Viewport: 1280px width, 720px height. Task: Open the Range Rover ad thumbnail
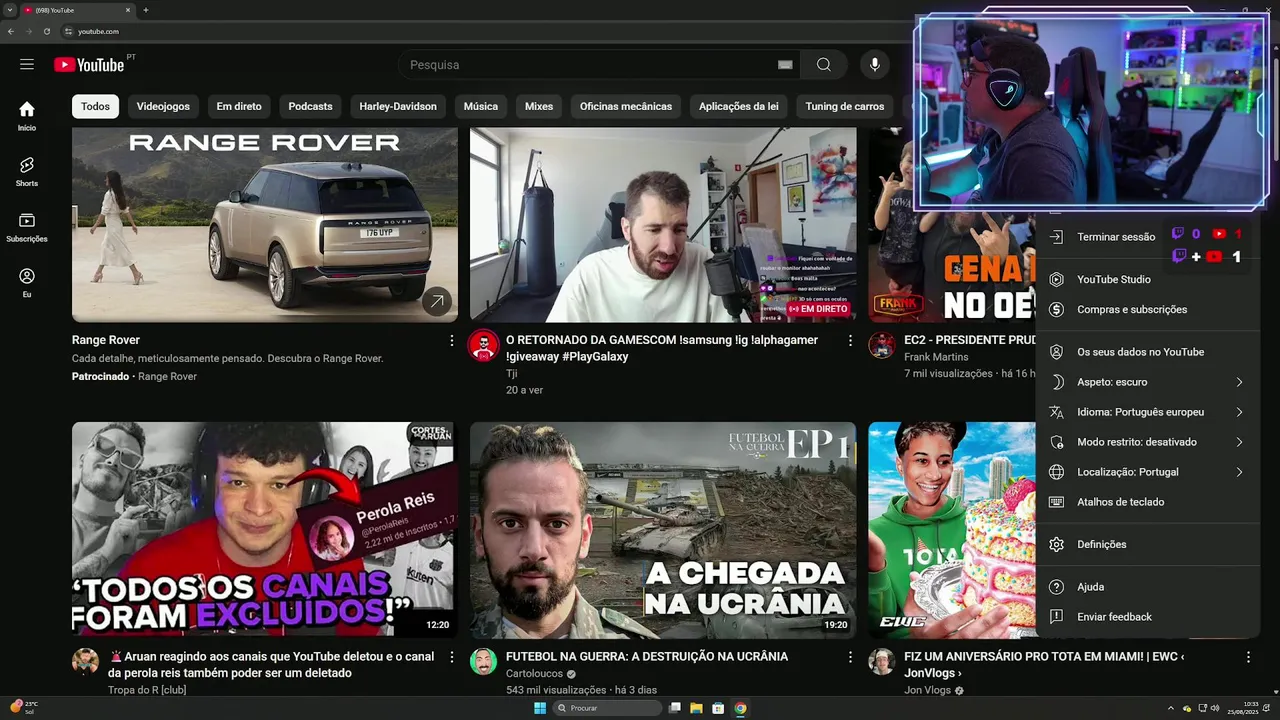265,225
